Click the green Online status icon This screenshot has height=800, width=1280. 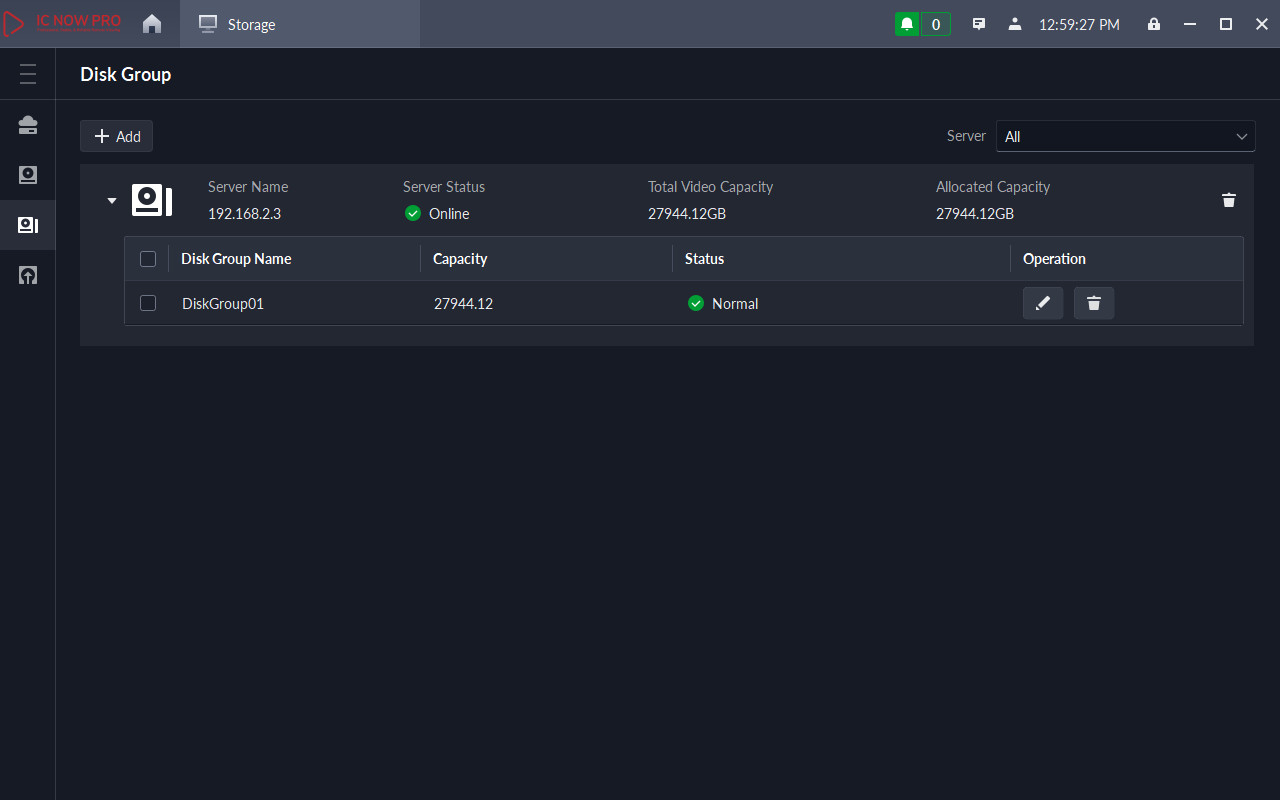pos(413,213)
